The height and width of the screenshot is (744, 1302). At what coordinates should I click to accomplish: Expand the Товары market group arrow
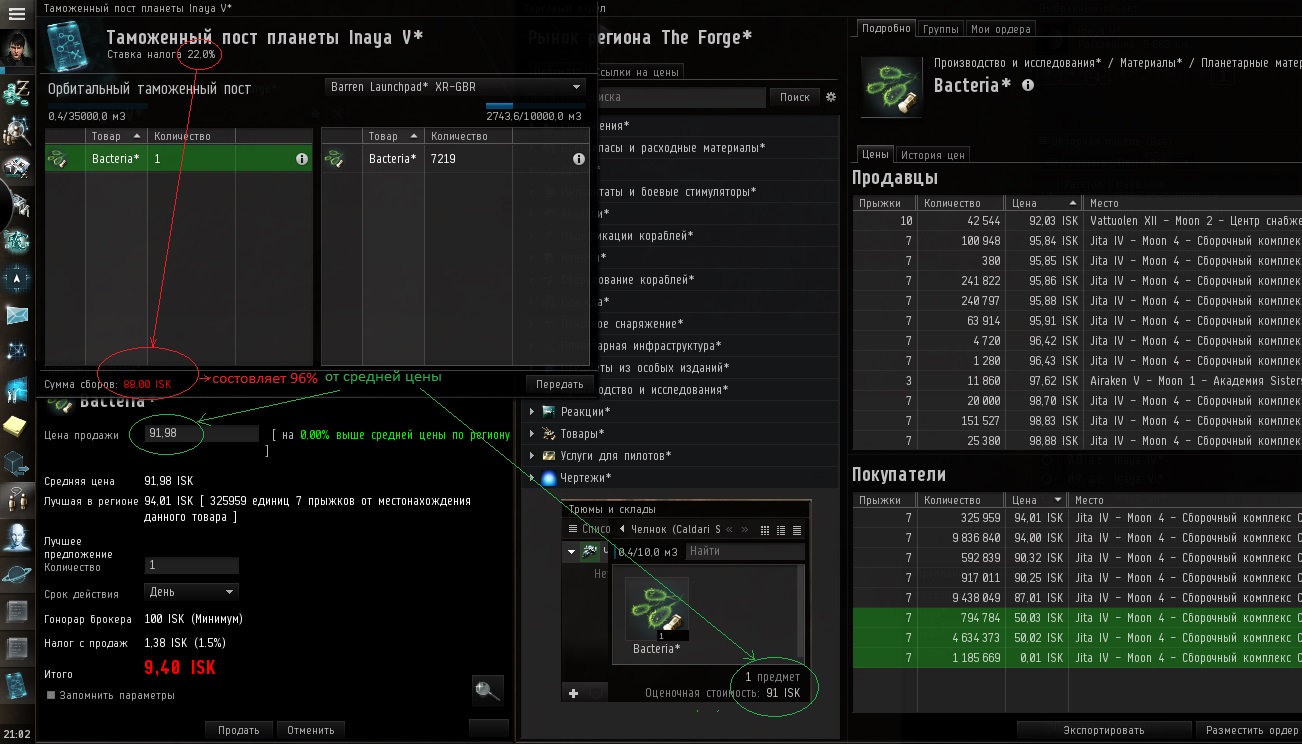point(532,433)
